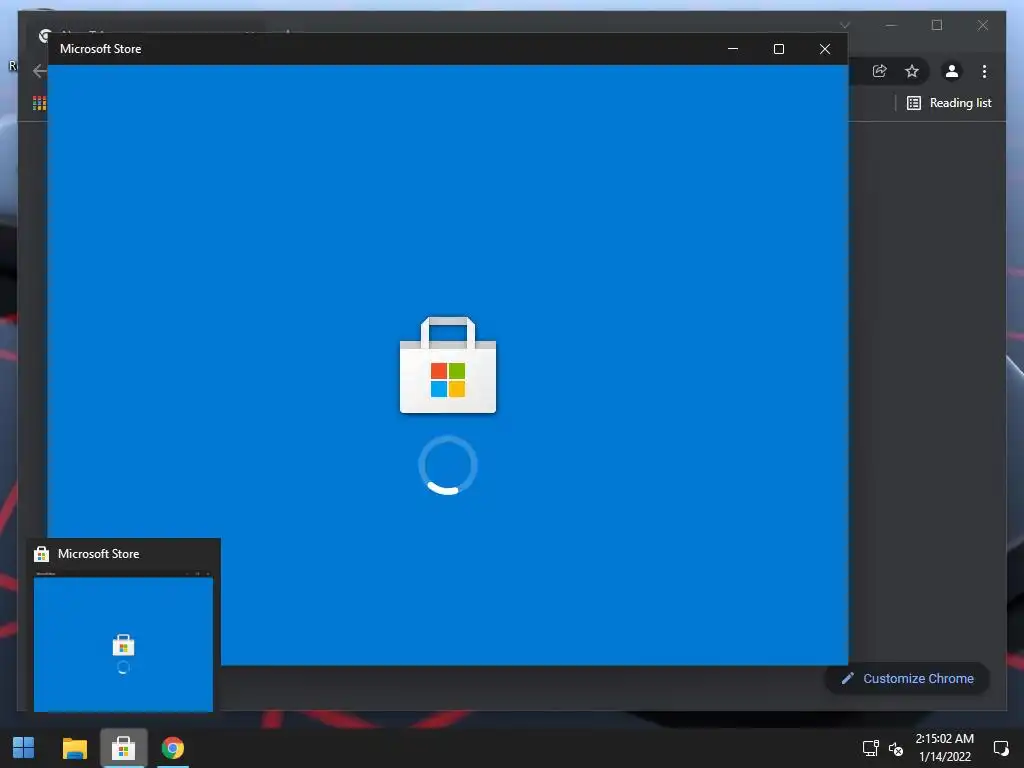Click the Microsoft Store preview title label
Viewport: 1024px width, 768px height.
tap(99, 554)
